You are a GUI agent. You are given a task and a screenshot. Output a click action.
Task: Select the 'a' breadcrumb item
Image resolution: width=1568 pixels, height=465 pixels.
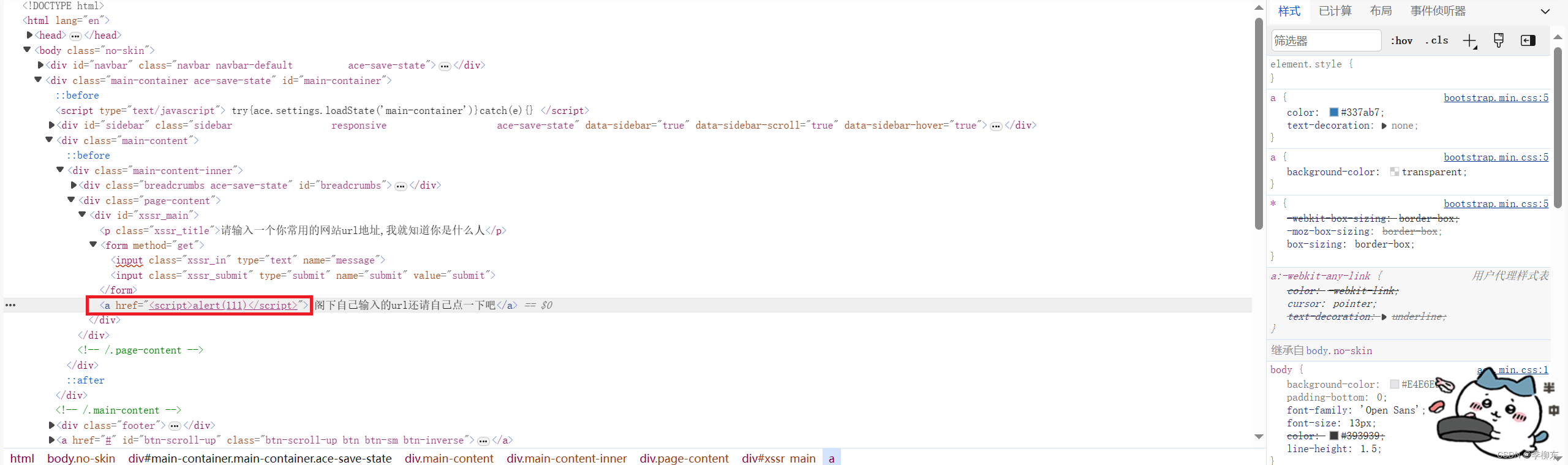point(831,458)
